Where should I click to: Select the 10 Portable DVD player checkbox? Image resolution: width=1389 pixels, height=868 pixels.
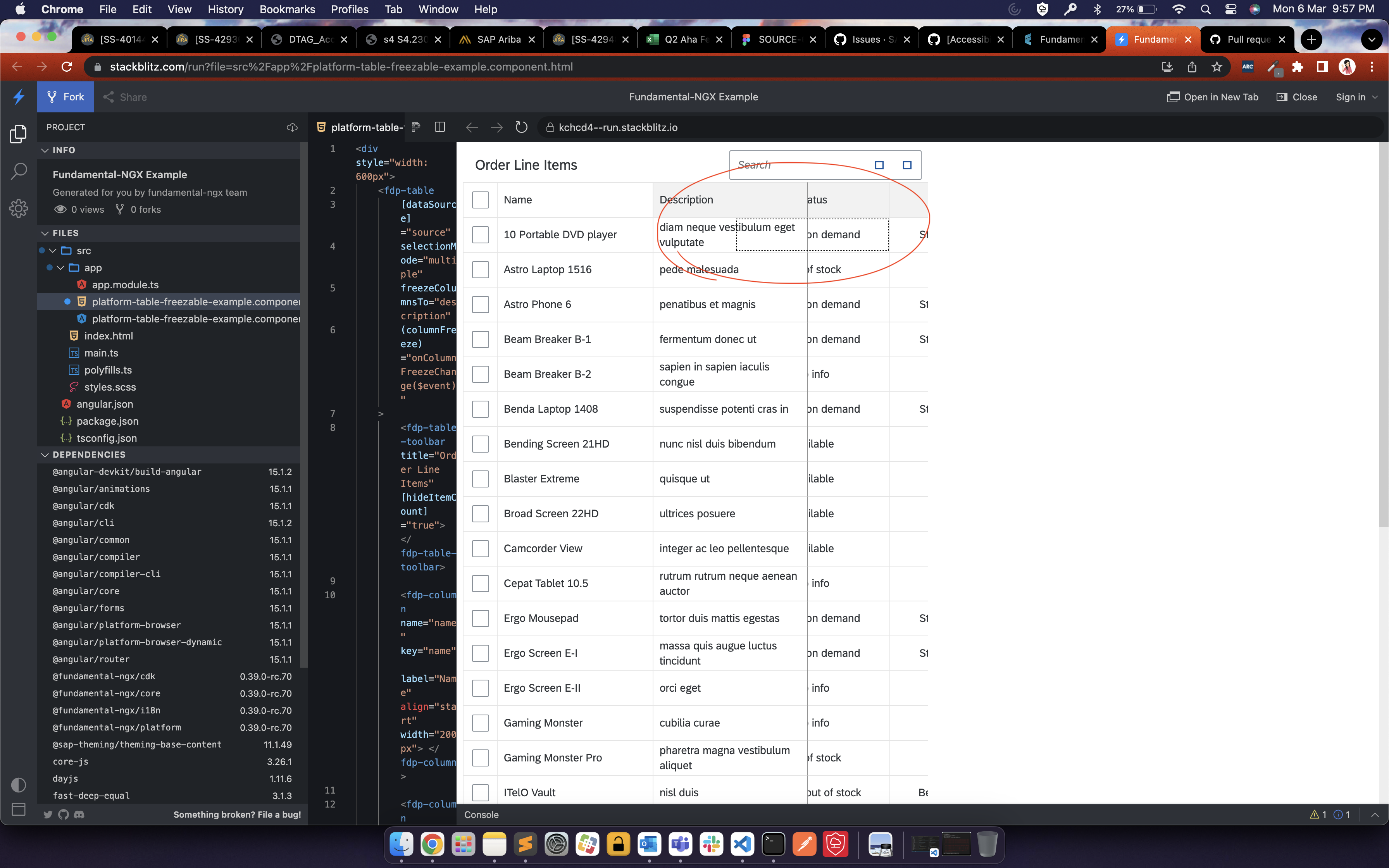click(x=480, y=234)
